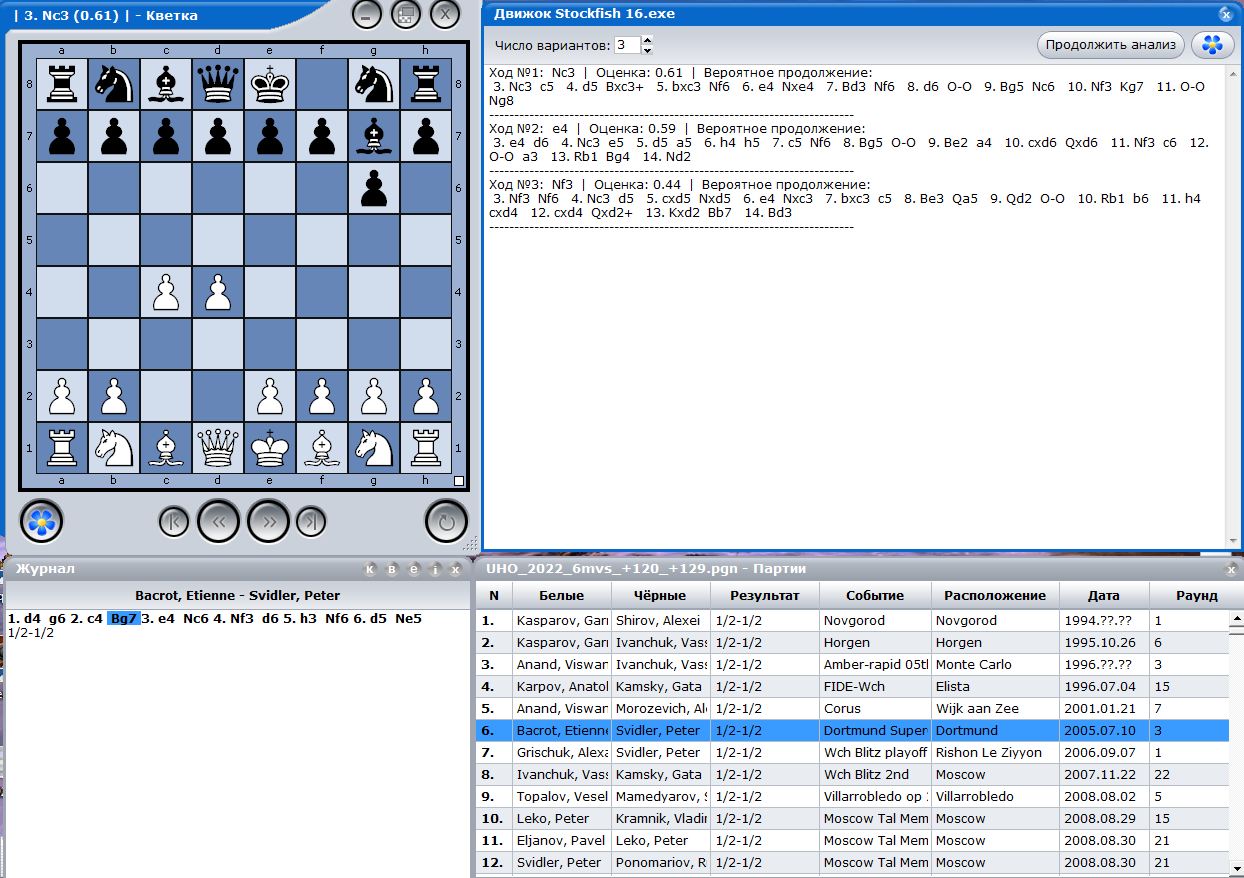This screenshot has height=878, width=1244.
Task: Advance one move with double-right arrow
Action: (268, 521)
